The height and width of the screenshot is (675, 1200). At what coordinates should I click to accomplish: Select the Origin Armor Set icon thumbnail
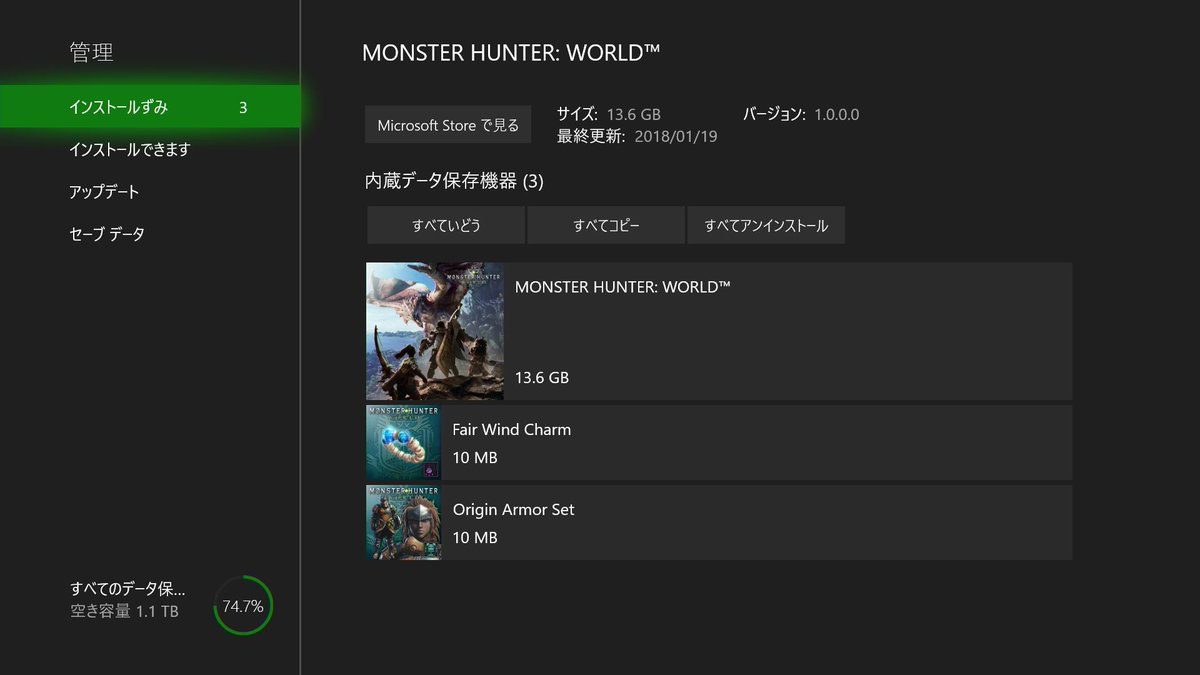coord(403,522)
